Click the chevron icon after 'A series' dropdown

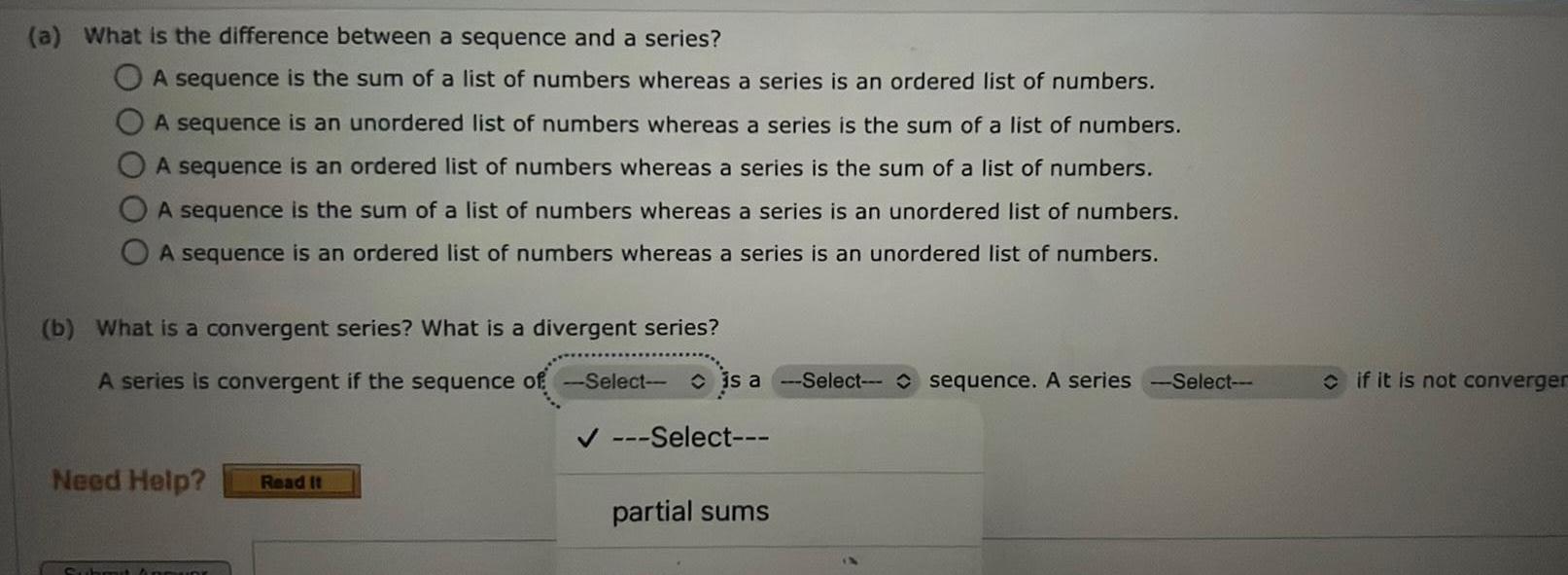point(1333,381)
